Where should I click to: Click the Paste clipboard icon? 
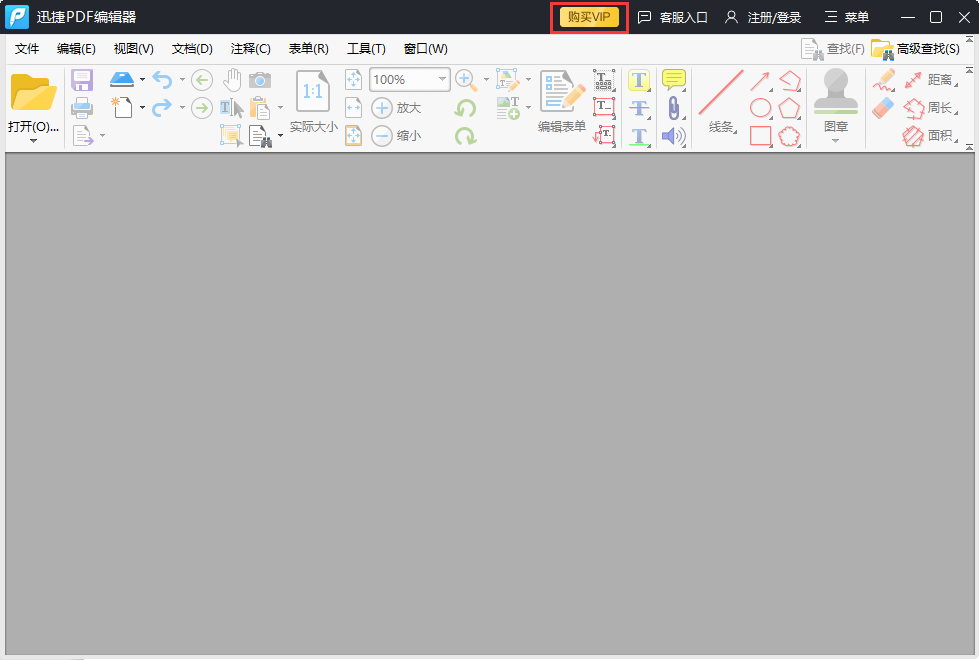[260, 108]
